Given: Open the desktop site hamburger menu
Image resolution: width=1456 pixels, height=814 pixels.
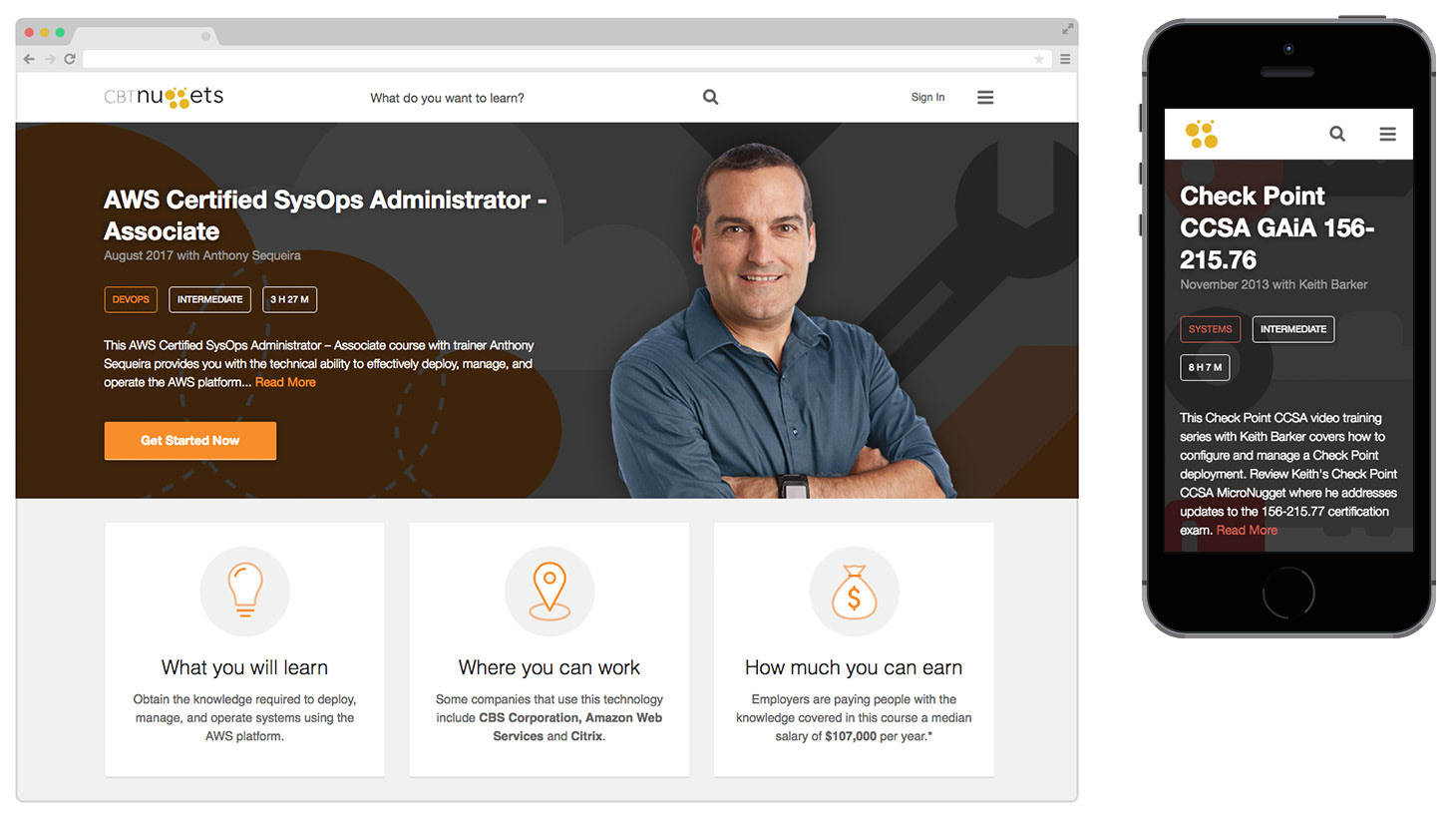Looking at the screenshot, I should pyautogui.click(x=985, y=97).
